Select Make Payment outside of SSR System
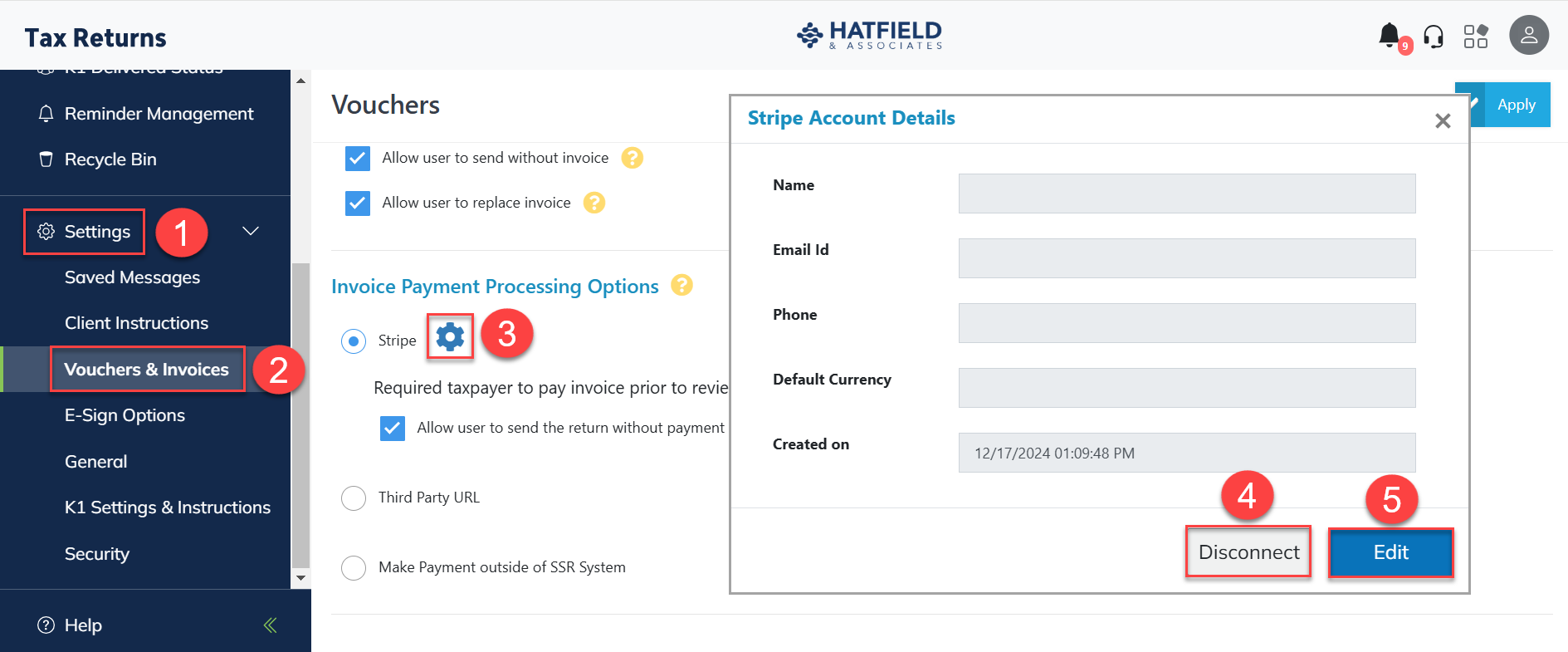Image resolution: width=1568 pixels, height=652 pixels. tap(354, 567)
